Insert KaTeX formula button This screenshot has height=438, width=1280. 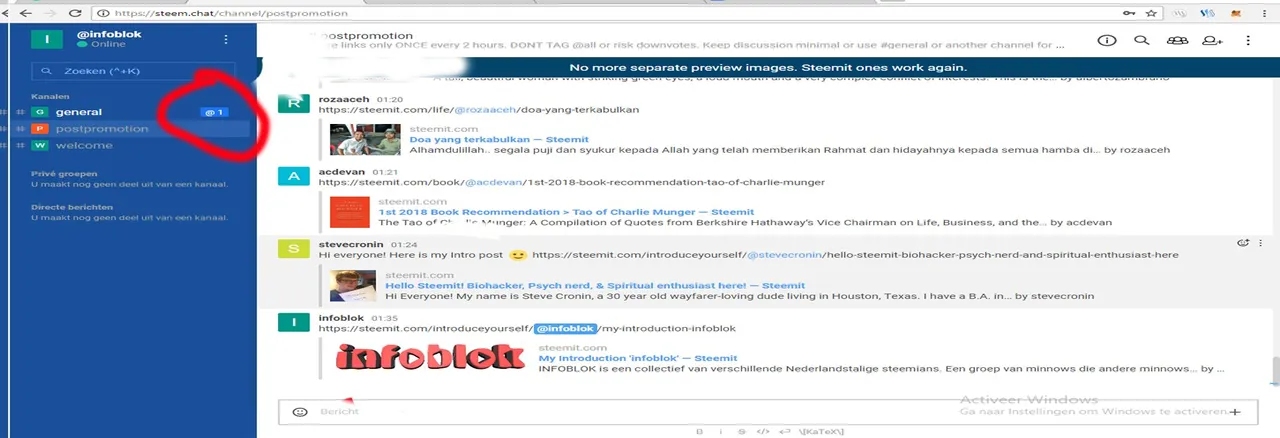(822, 431)
